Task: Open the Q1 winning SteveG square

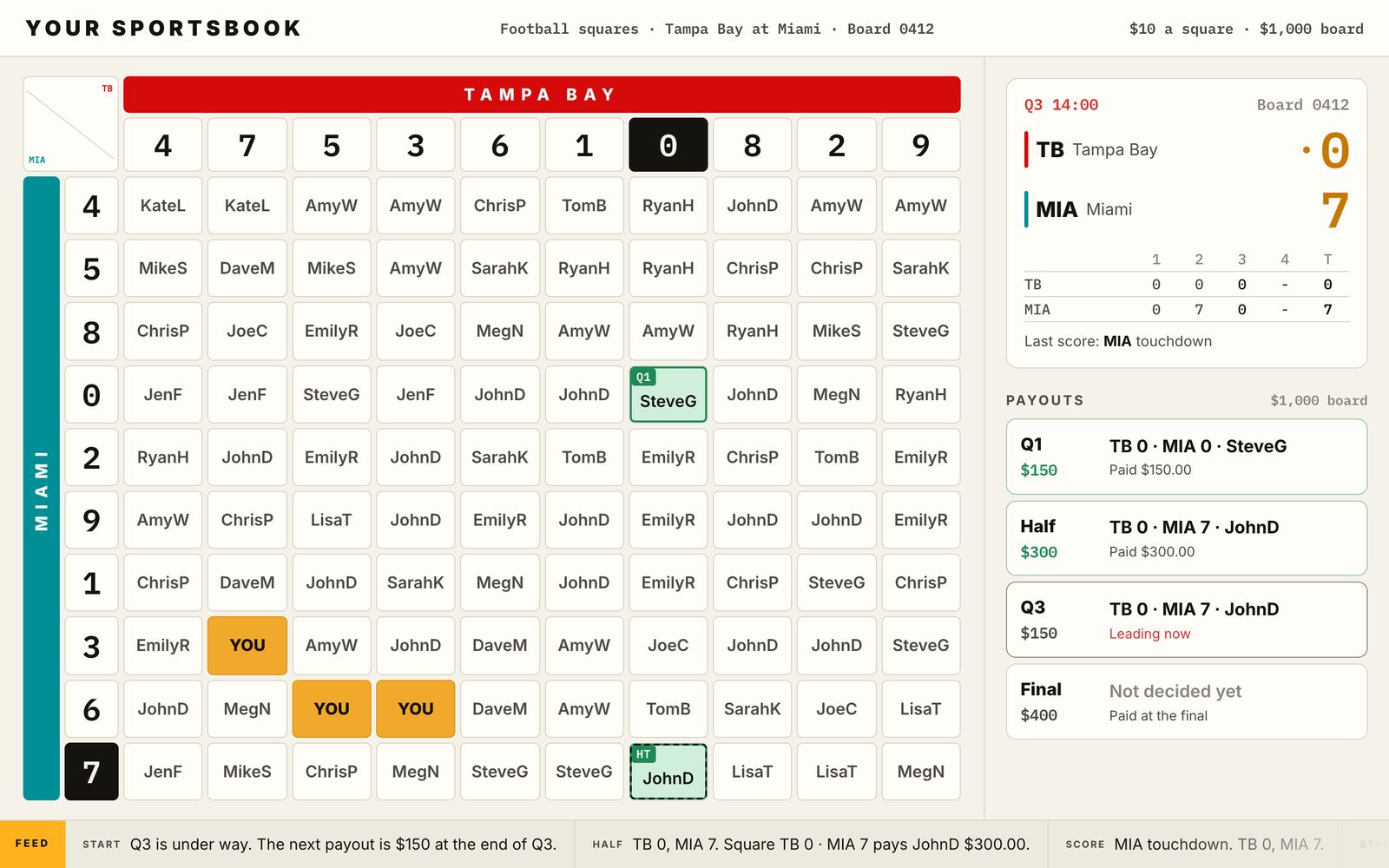Action: click(x=668, y=394)
